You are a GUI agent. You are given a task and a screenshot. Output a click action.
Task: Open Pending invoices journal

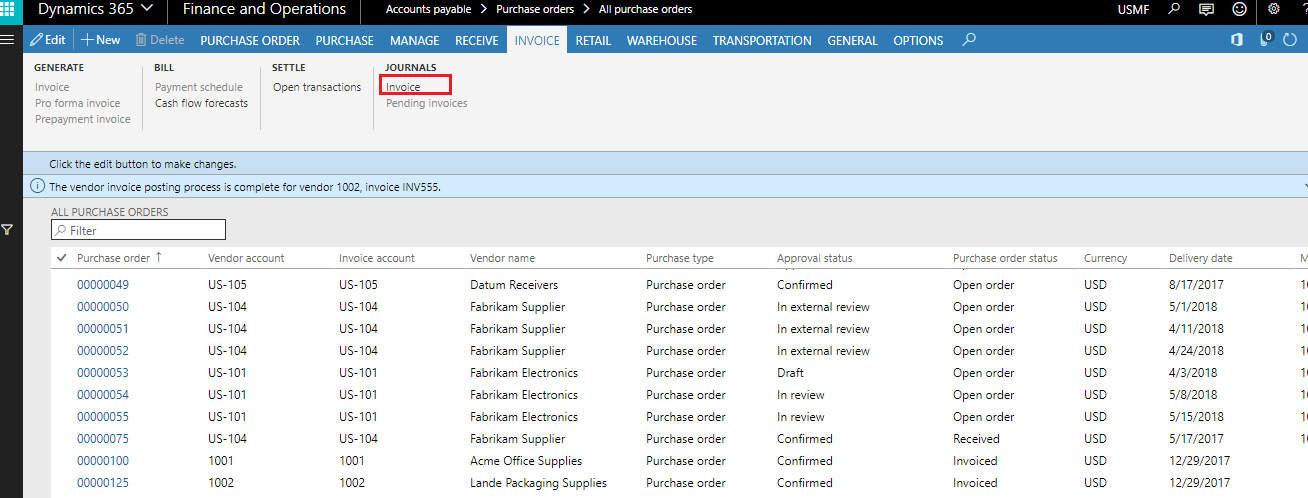point(427,103)
